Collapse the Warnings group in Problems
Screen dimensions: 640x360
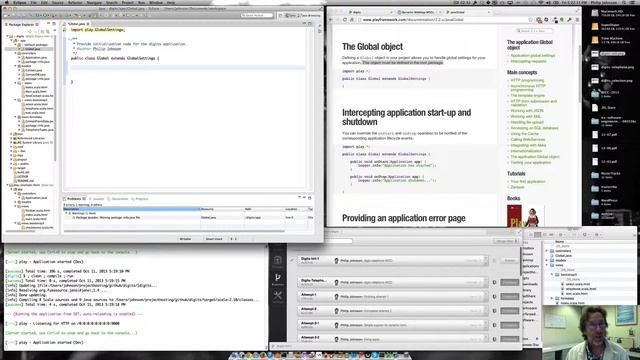pos(66,213)
